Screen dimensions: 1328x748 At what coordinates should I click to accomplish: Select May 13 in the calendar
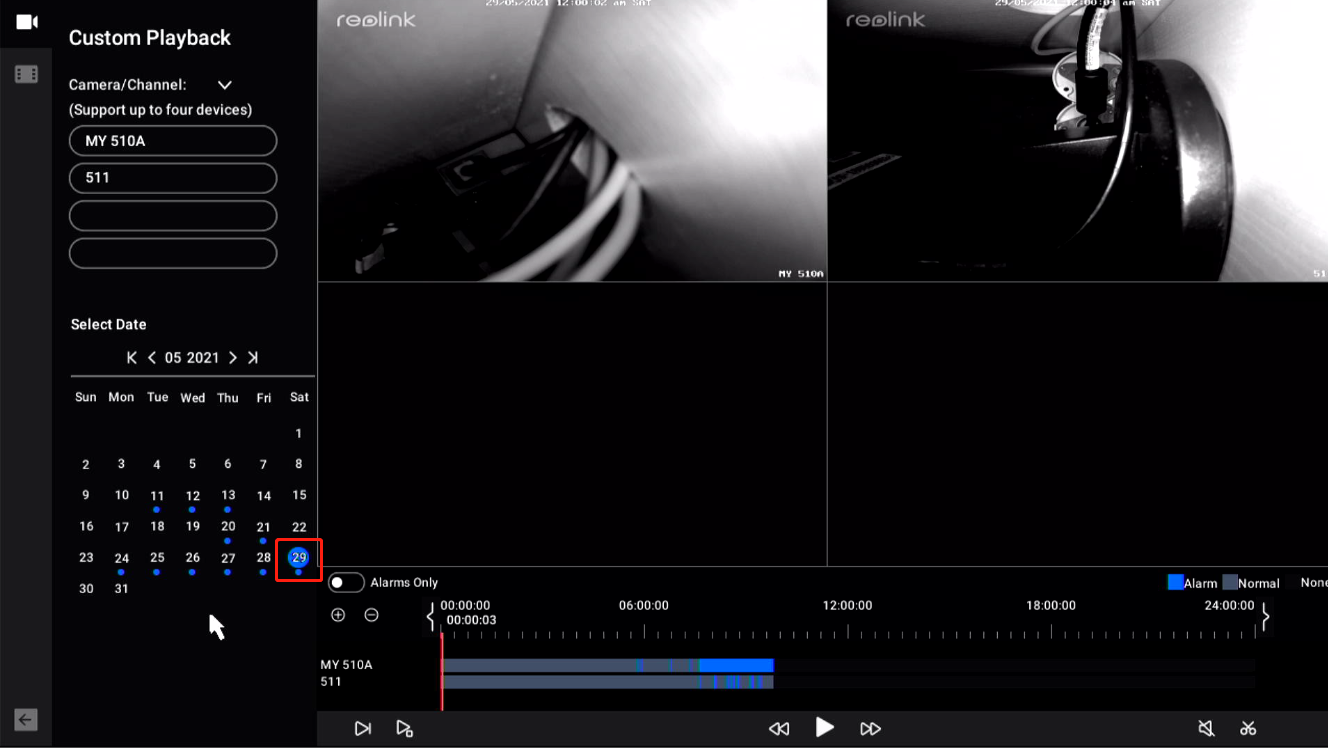tap(228, 495)
